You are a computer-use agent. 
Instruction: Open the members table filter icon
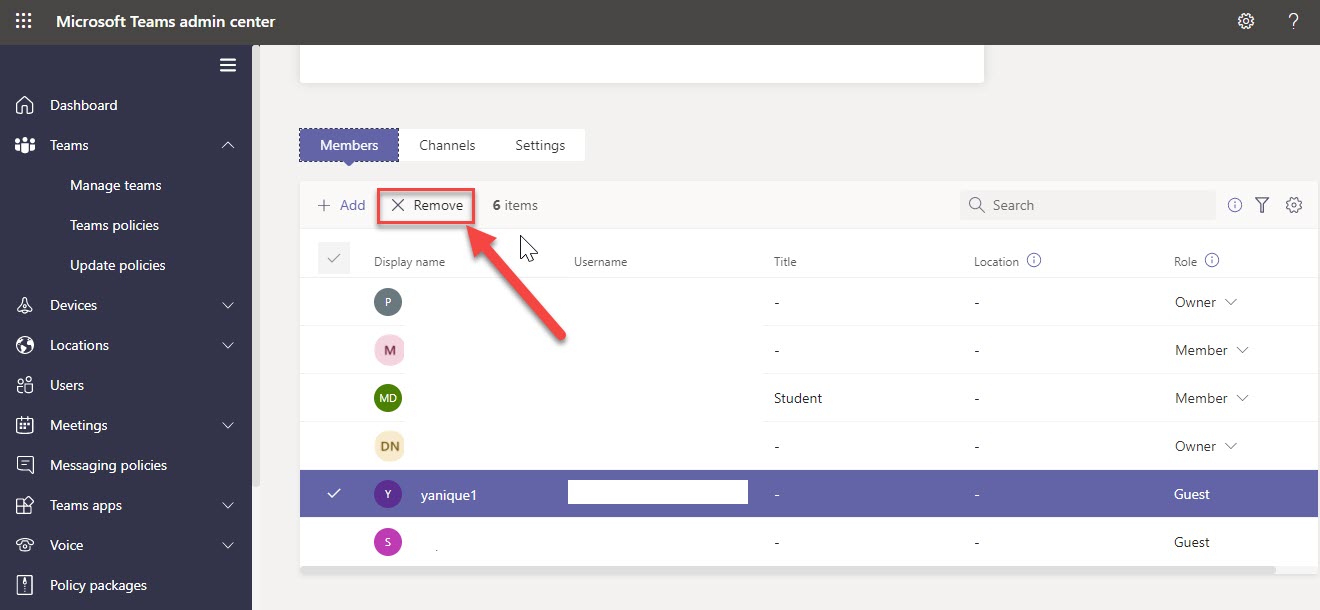[x=1262, y=205]
